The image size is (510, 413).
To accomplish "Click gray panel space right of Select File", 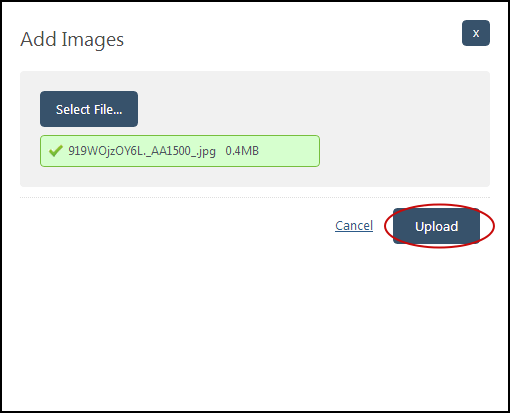I will (x=313, y=109).
